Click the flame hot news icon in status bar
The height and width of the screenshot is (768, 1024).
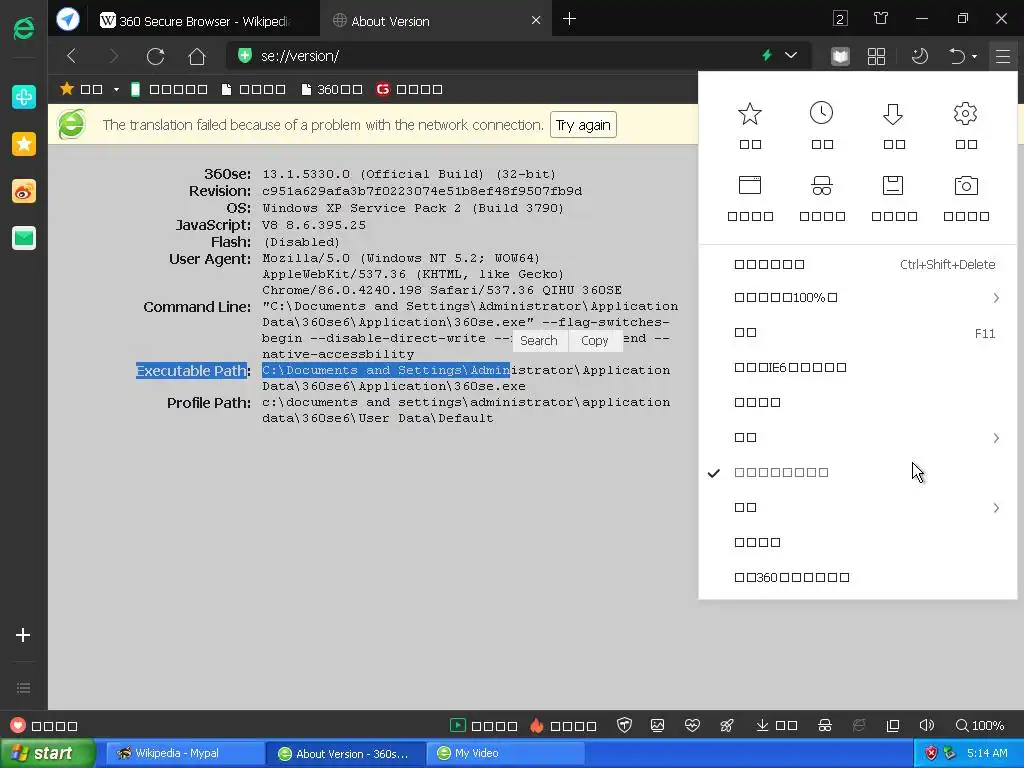(537, 725)
